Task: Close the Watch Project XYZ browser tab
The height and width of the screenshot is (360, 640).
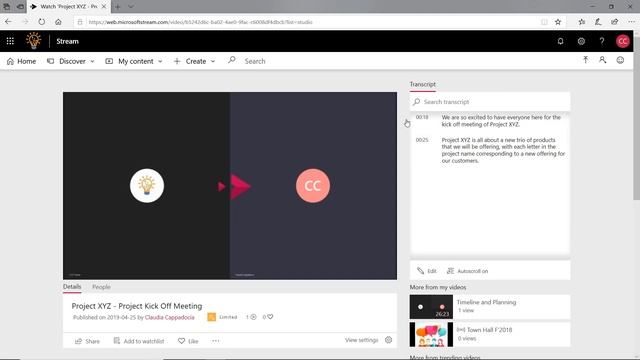Action: [x=104, y=7]
